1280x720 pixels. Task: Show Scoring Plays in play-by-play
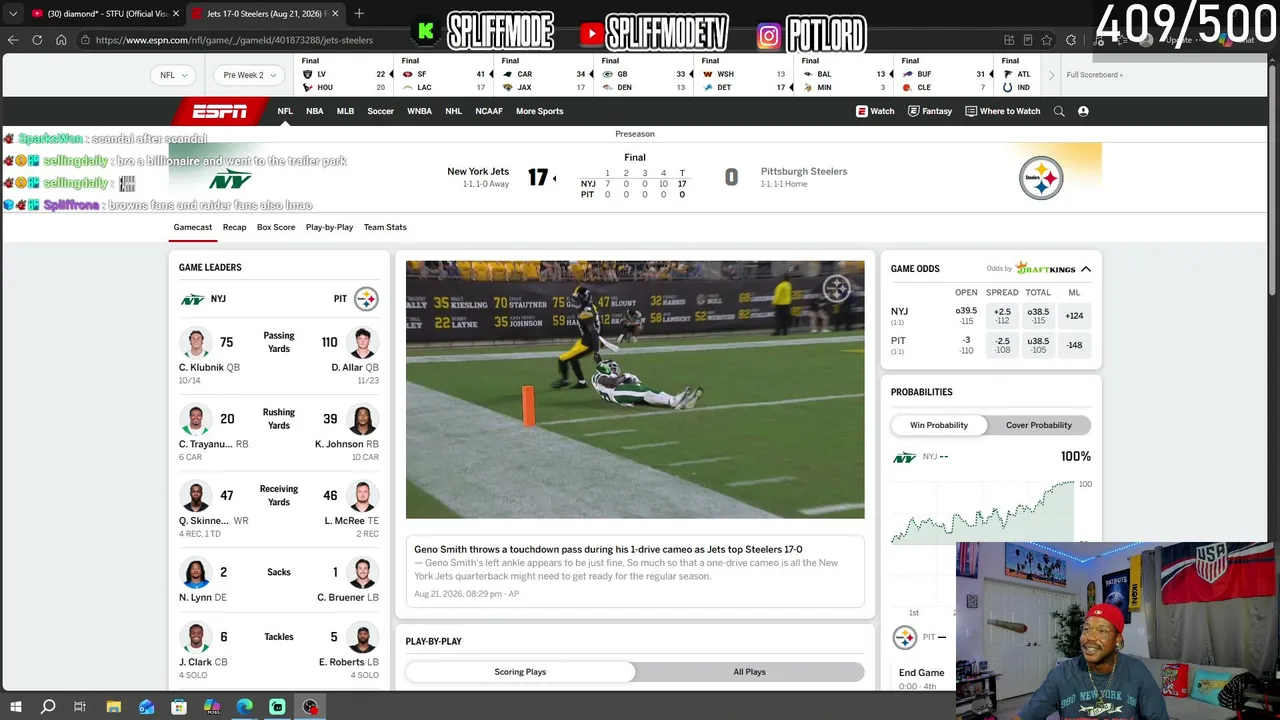[520, 672]
